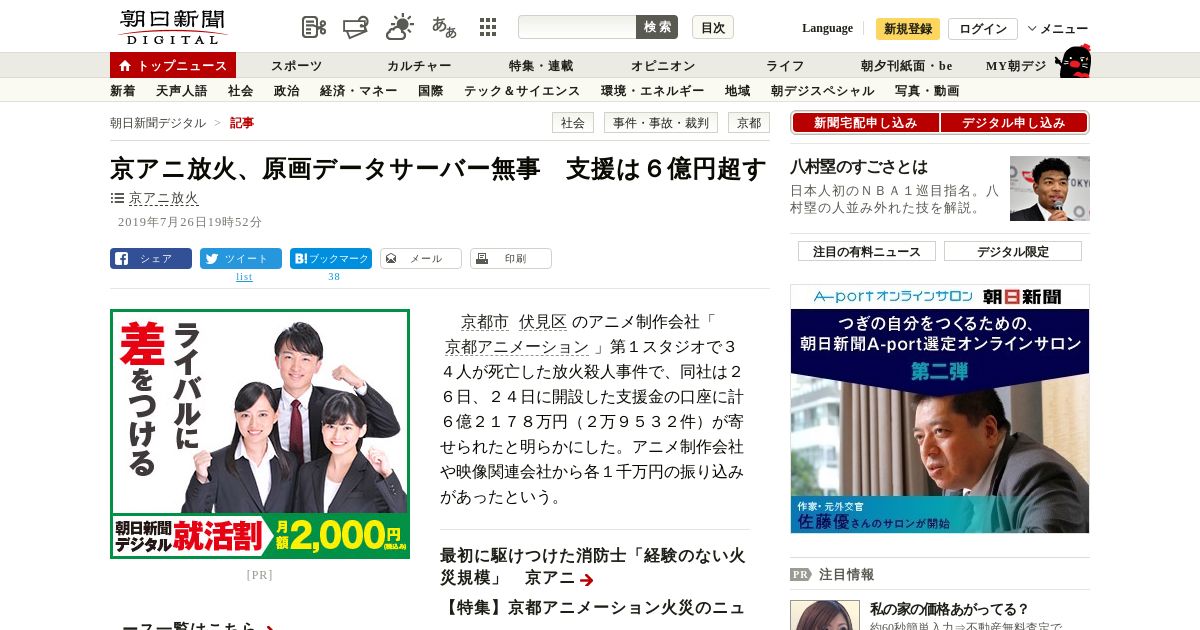Screen dimensions: 1200x630
Task: Open 経済・マネー submenu item
Action: pos(359,91)
